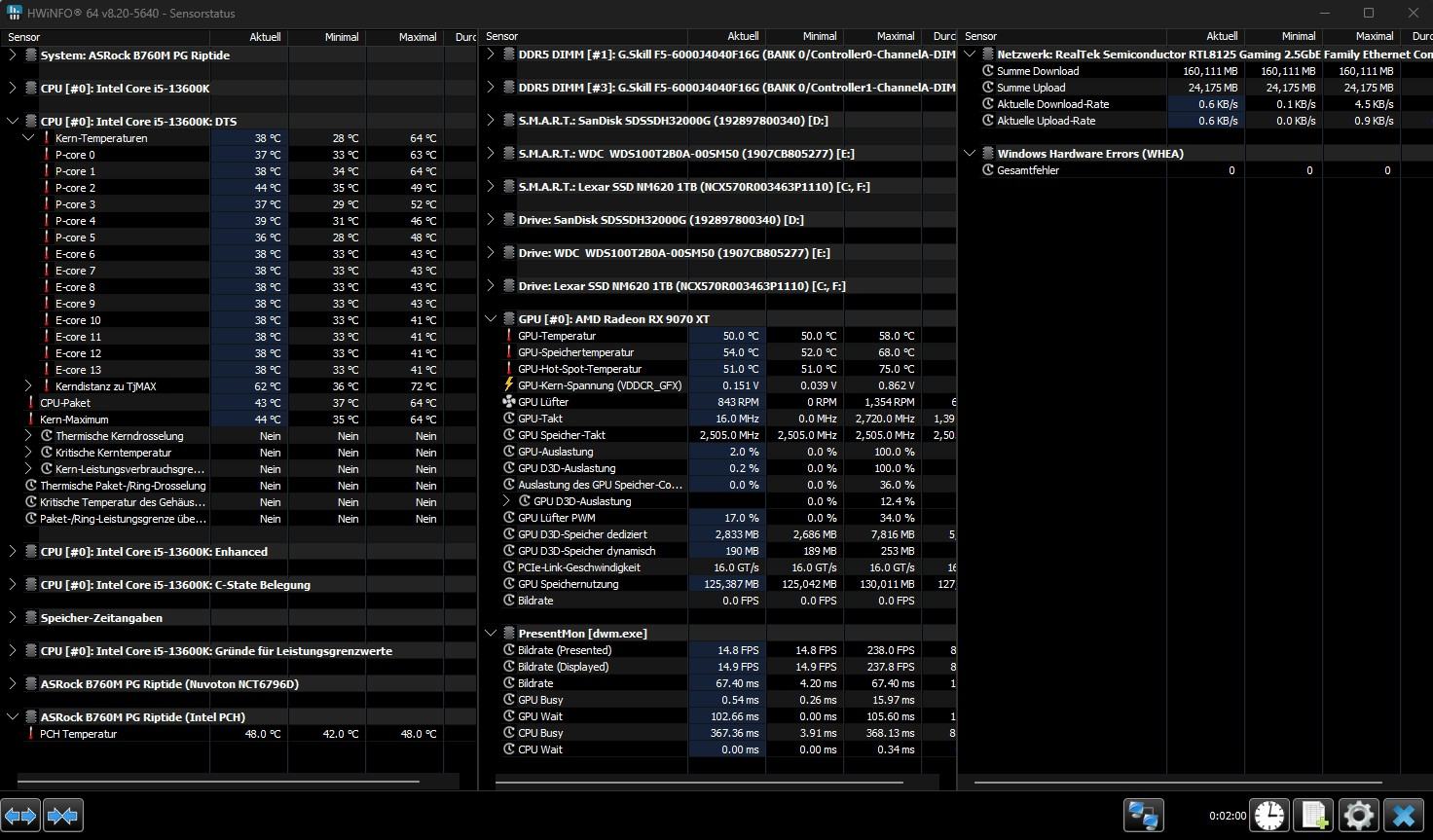This screenshot has height=840, width=1433.
Task: Click the GPU-Temperatur thermometer icon
Action: click(508, 336)
